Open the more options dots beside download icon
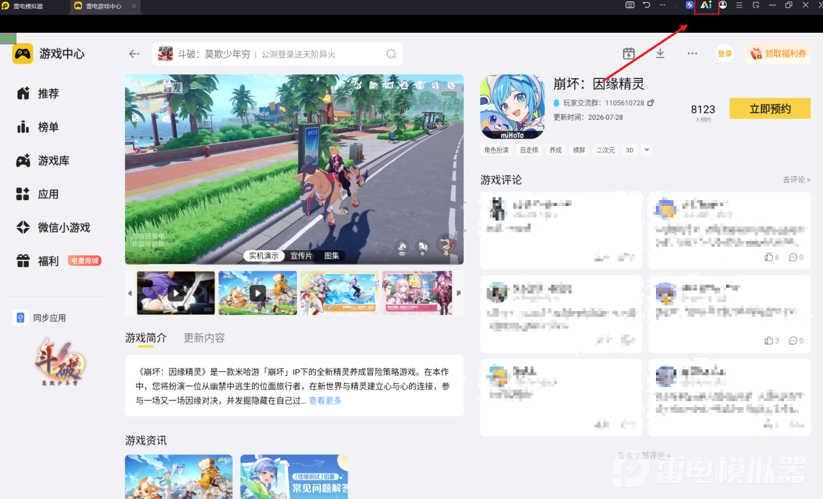 (692, 54)
